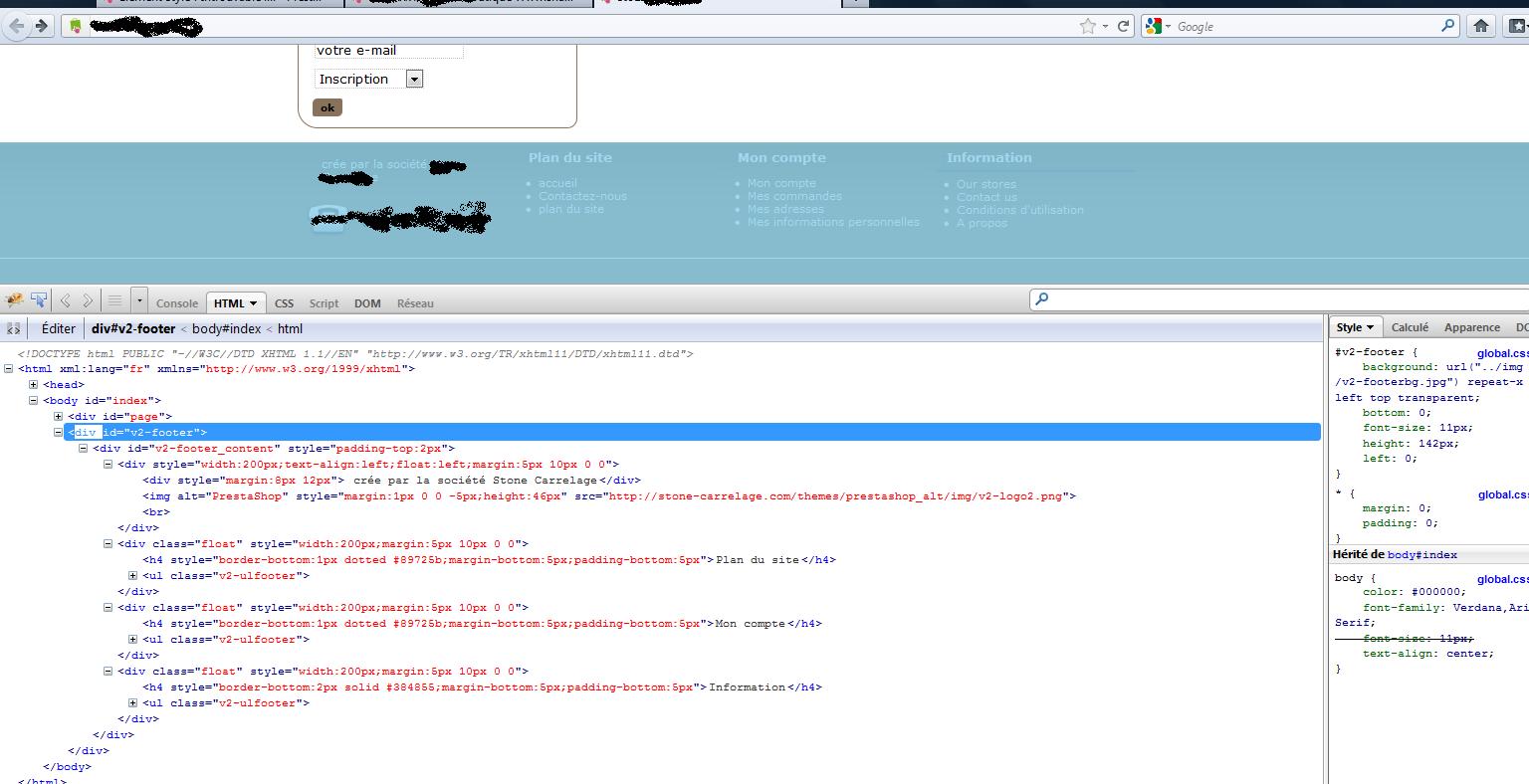Switch to the Firebug Console tab
This screenshot has height=784, width=1529.
click(177, 303)
